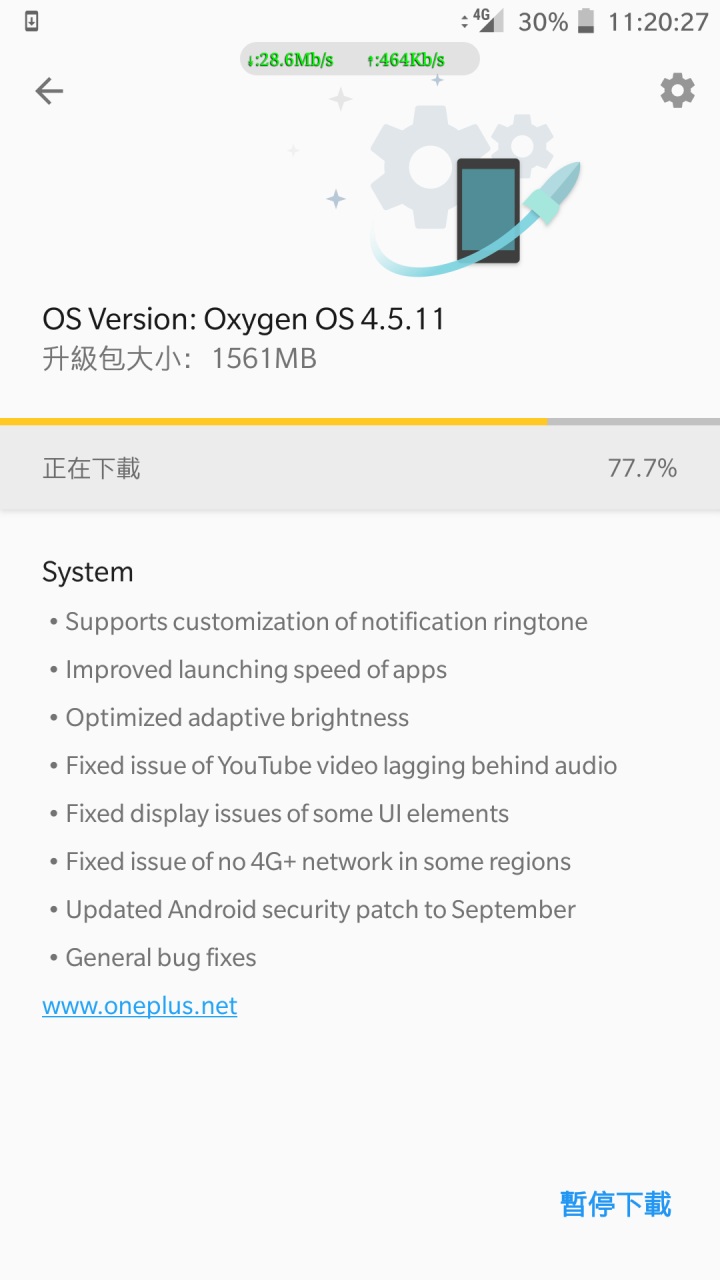Image resolution: width=720 pixels, height=1280 pixels.
Task: Tap the OS Version Oxygen OS 4.5.11 title
Action: 243,319
